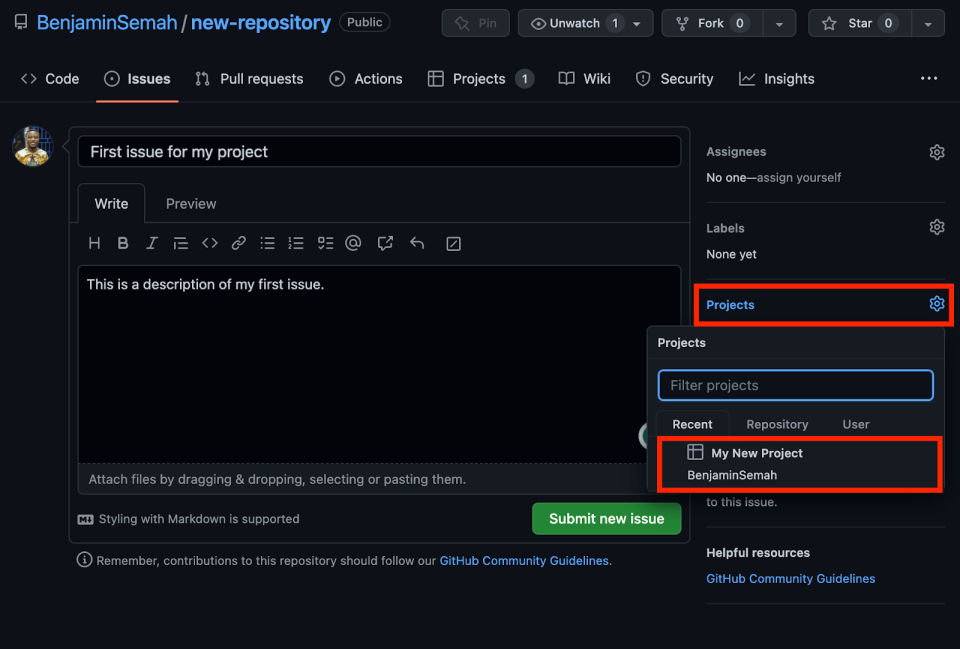Click the Projects gear icon
The width and height of the screenshot is (960, 649).
click(x=937, y=304)
